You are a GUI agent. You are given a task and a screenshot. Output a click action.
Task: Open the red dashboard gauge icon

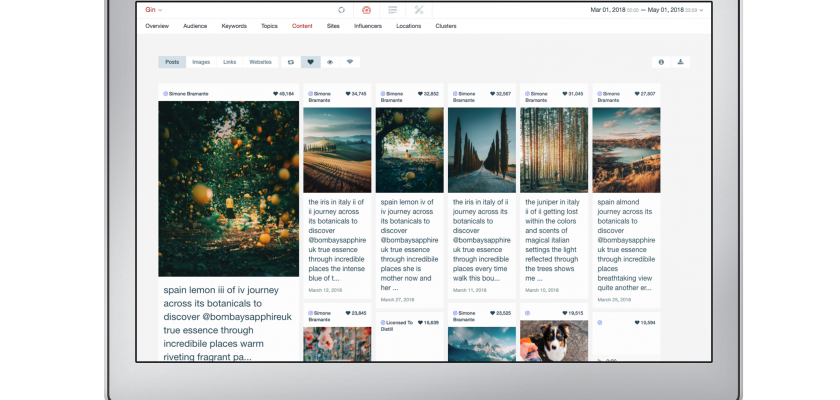[x=367, y=9]
